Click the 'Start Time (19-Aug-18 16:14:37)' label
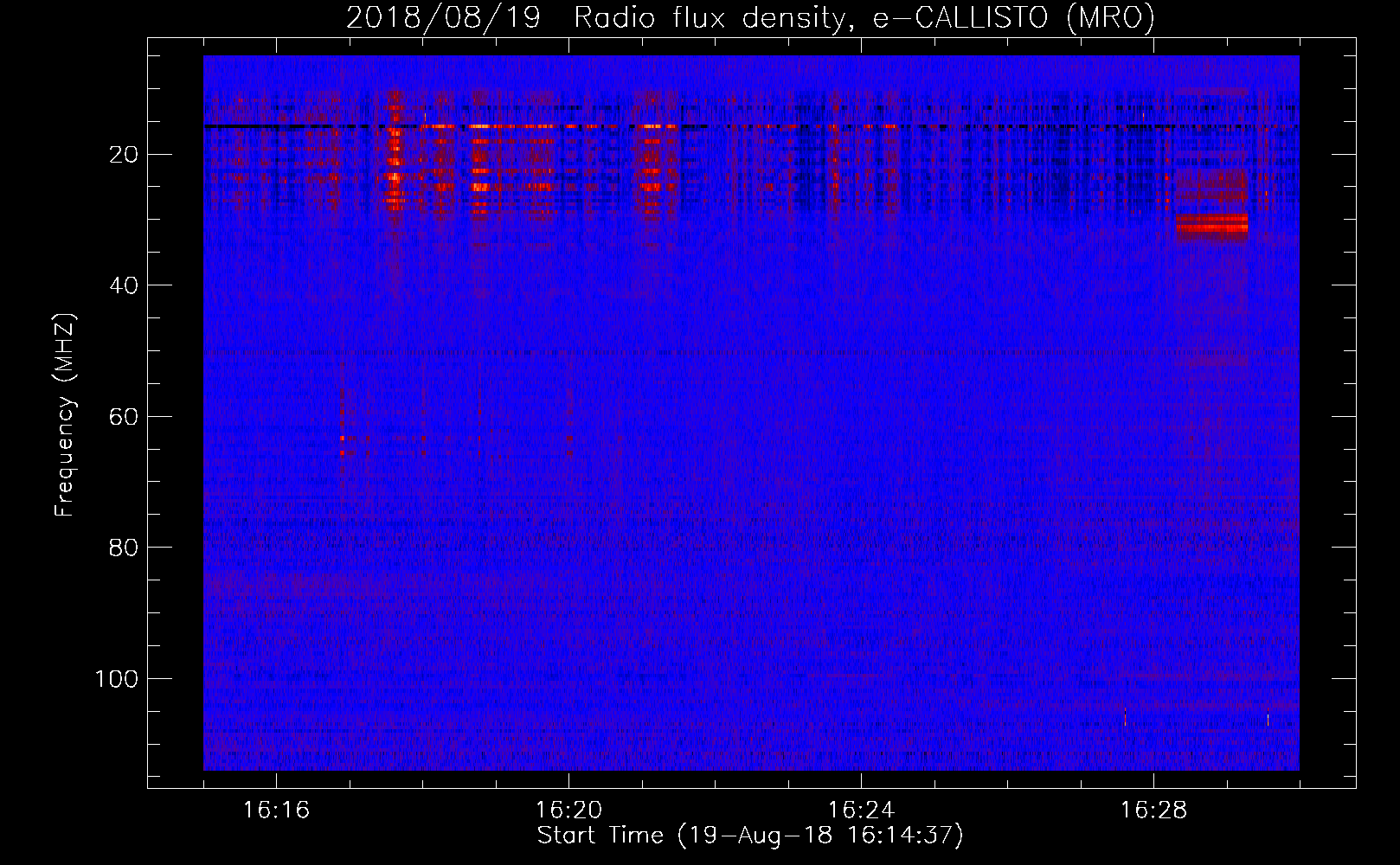The width and height of the screenshot is (1400, 865). point(750,836)
